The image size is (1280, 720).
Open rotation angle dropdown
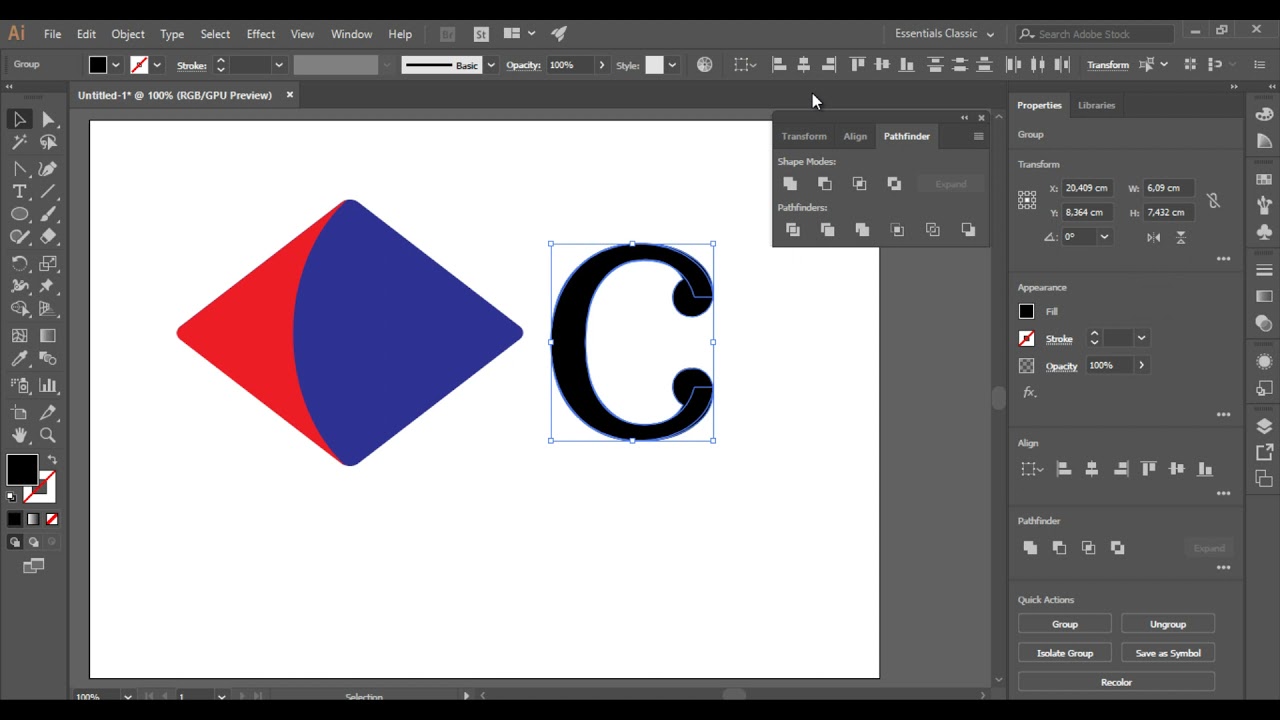[1104, 237]
